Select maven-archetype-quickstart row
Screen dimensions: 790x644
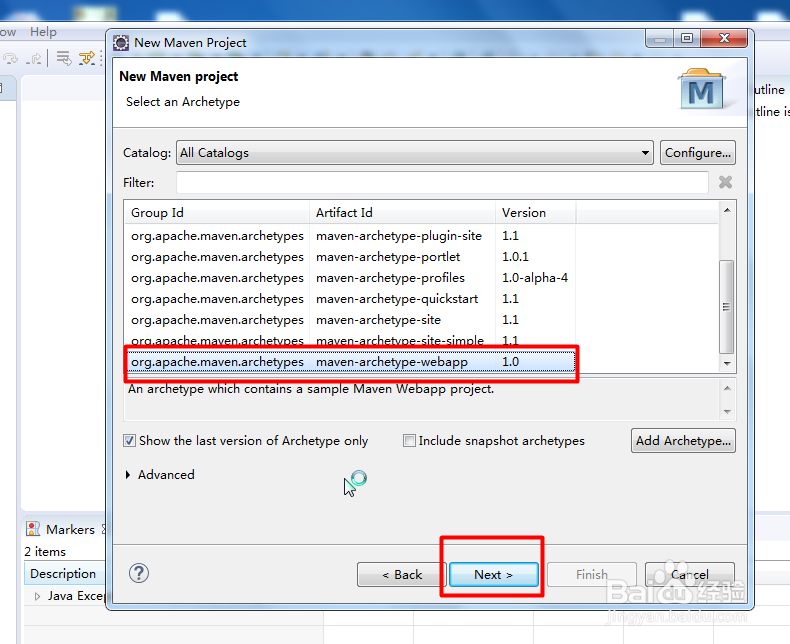350,299
